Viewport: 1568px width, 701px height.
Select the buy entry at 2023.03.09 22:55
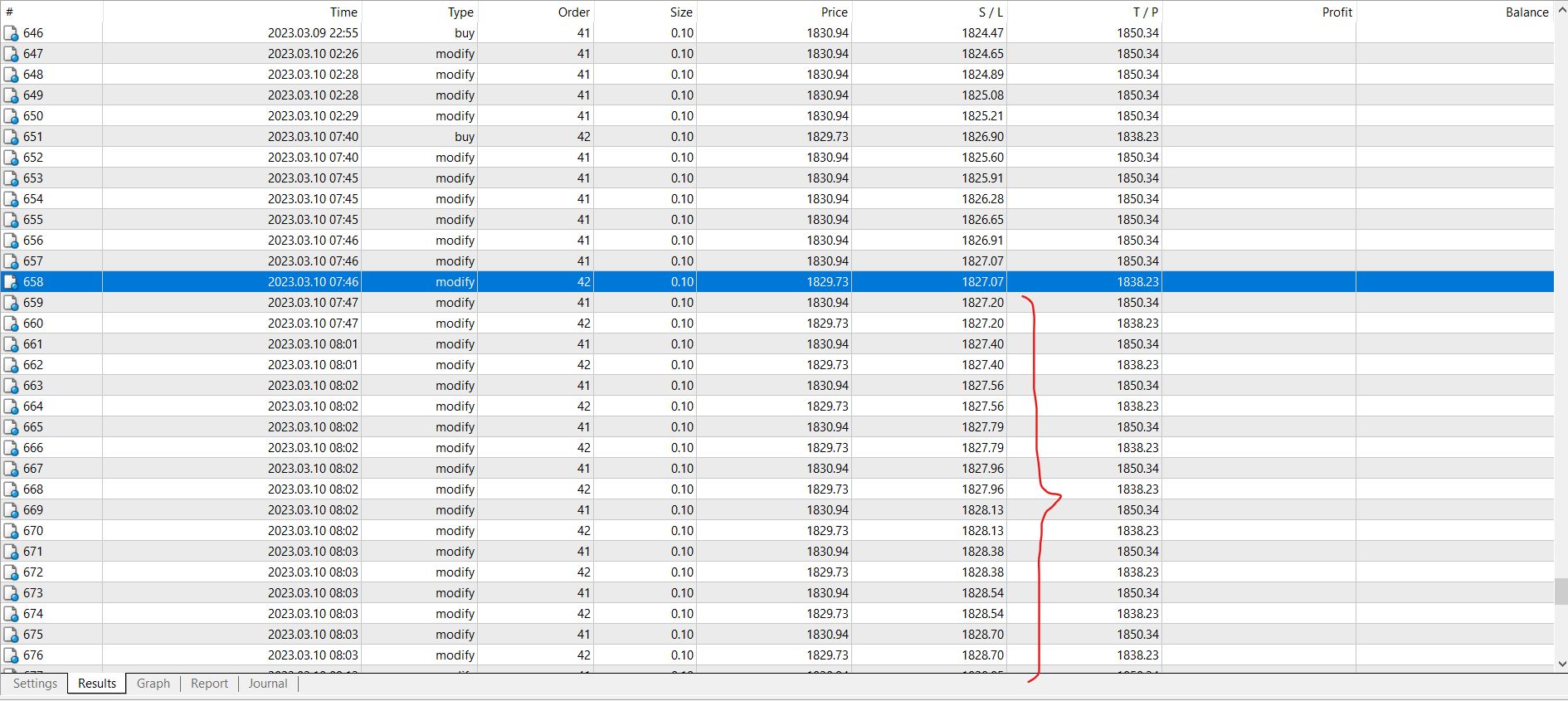777,33
